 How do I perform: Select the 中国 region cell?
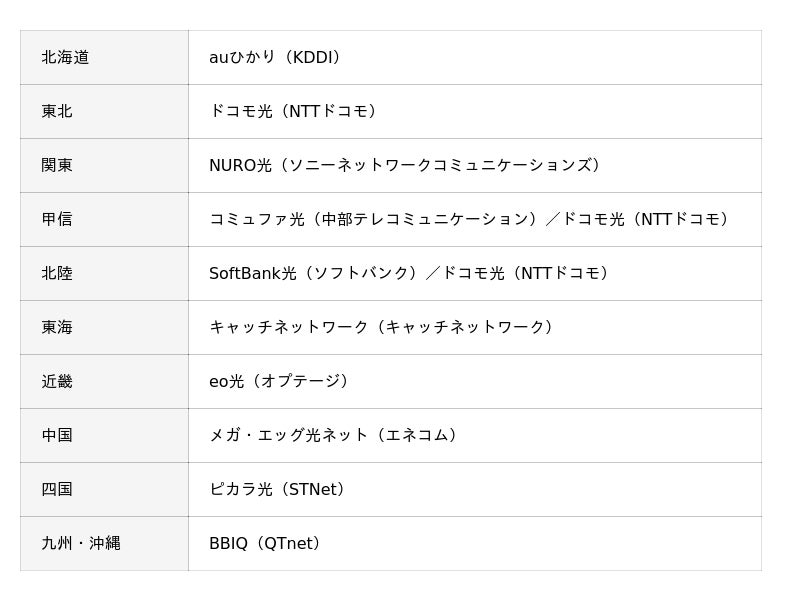point(57,436)
